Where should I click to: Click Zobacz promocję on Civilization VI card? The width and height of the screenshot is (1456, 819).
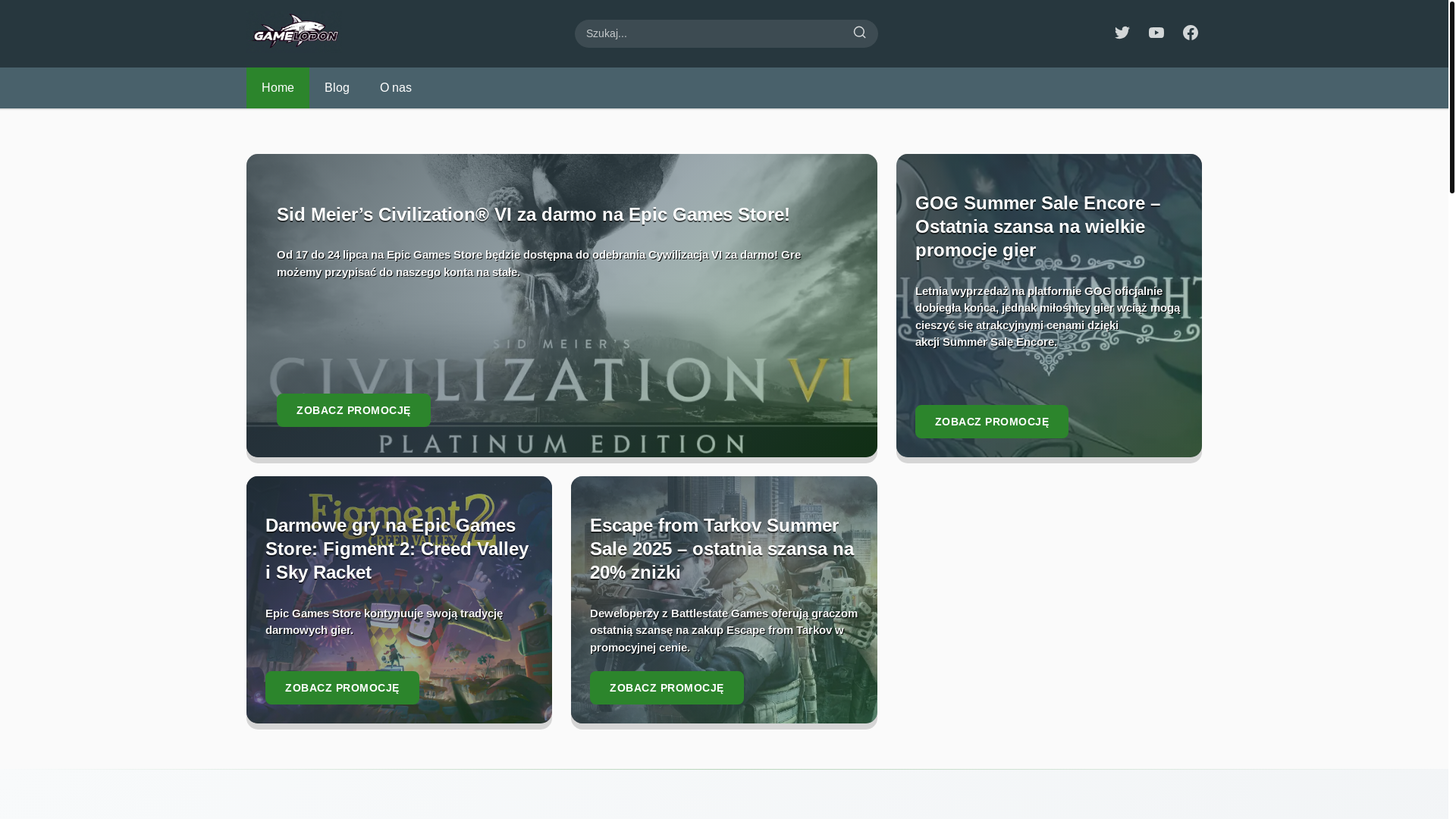point(353,410)
